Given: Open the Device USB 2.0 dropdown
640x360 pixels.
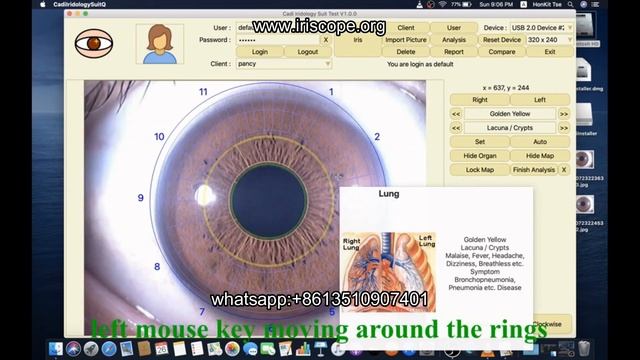Looking at the screenshot, I should click(542, 28).
